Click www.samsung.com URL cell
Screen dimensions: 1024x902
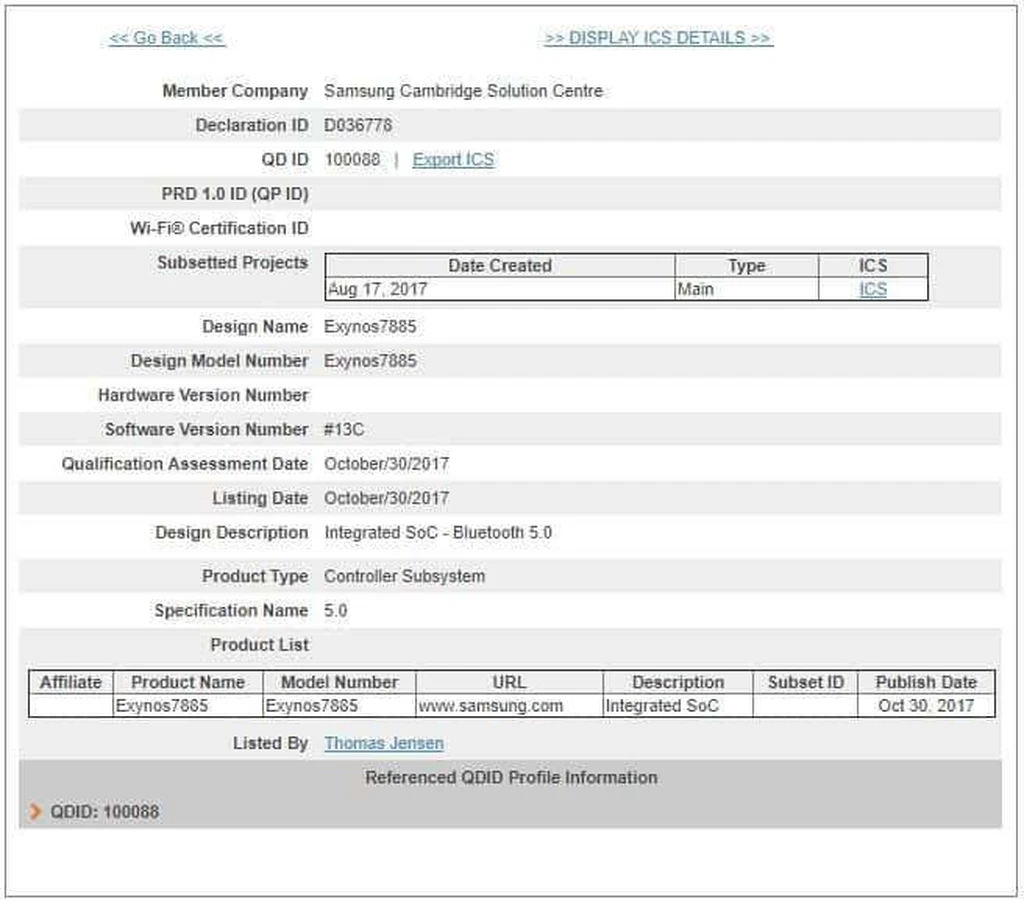click(509, 705)
